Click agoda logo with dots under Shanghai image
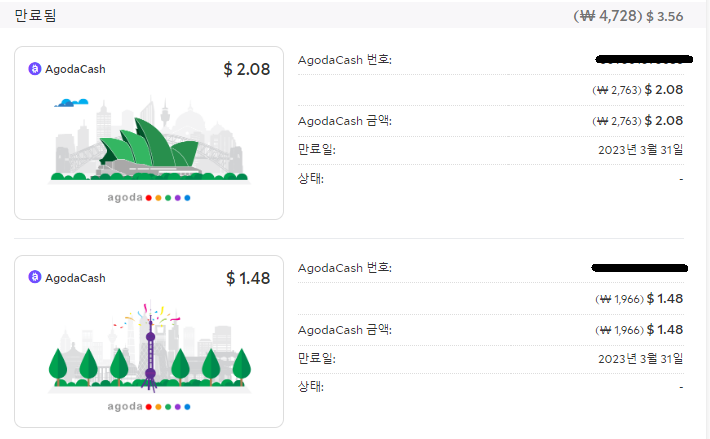This screenshot has height=439, width=710. [x=149, y=406]
